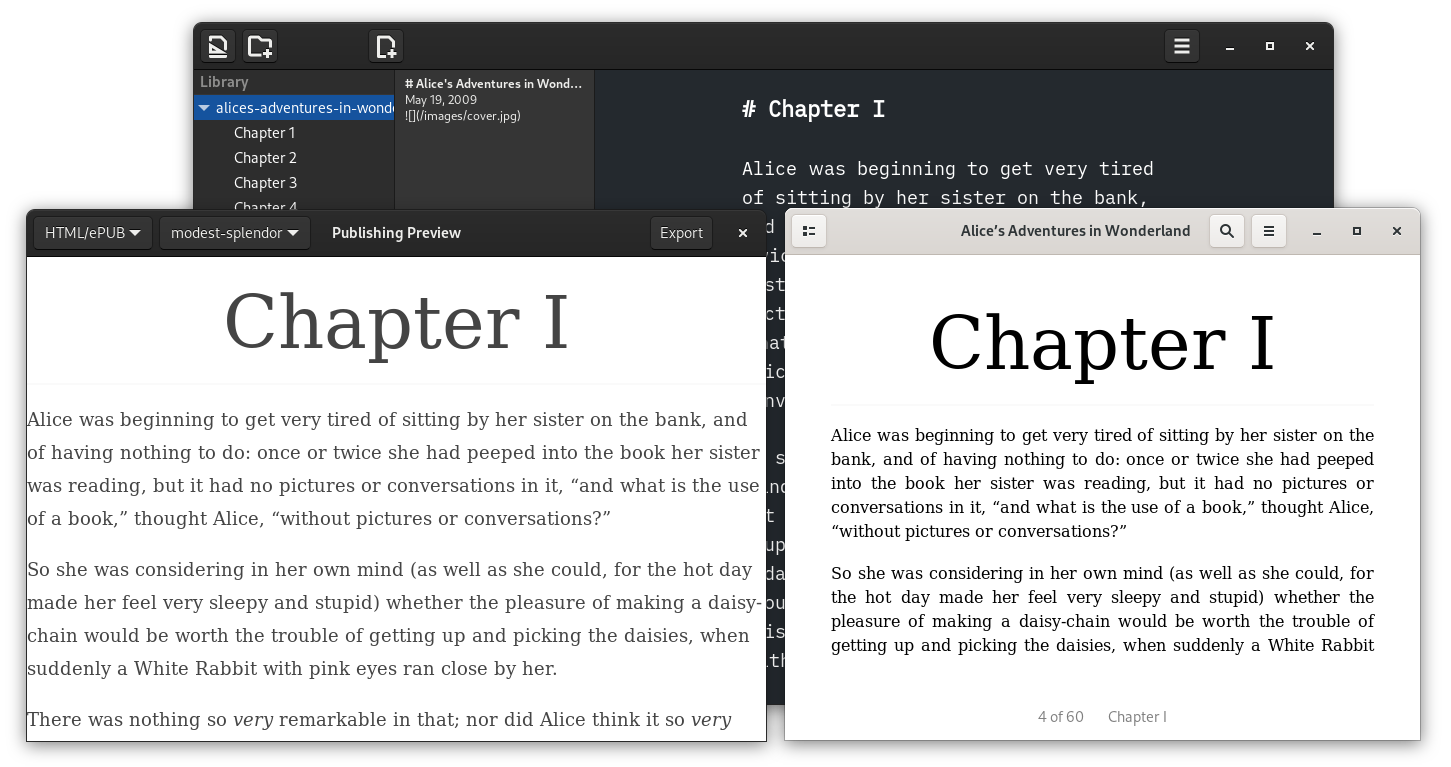Open the modest-splendor style dropdown
This screenshot has height=767, width=1451.
click(235, 232)
